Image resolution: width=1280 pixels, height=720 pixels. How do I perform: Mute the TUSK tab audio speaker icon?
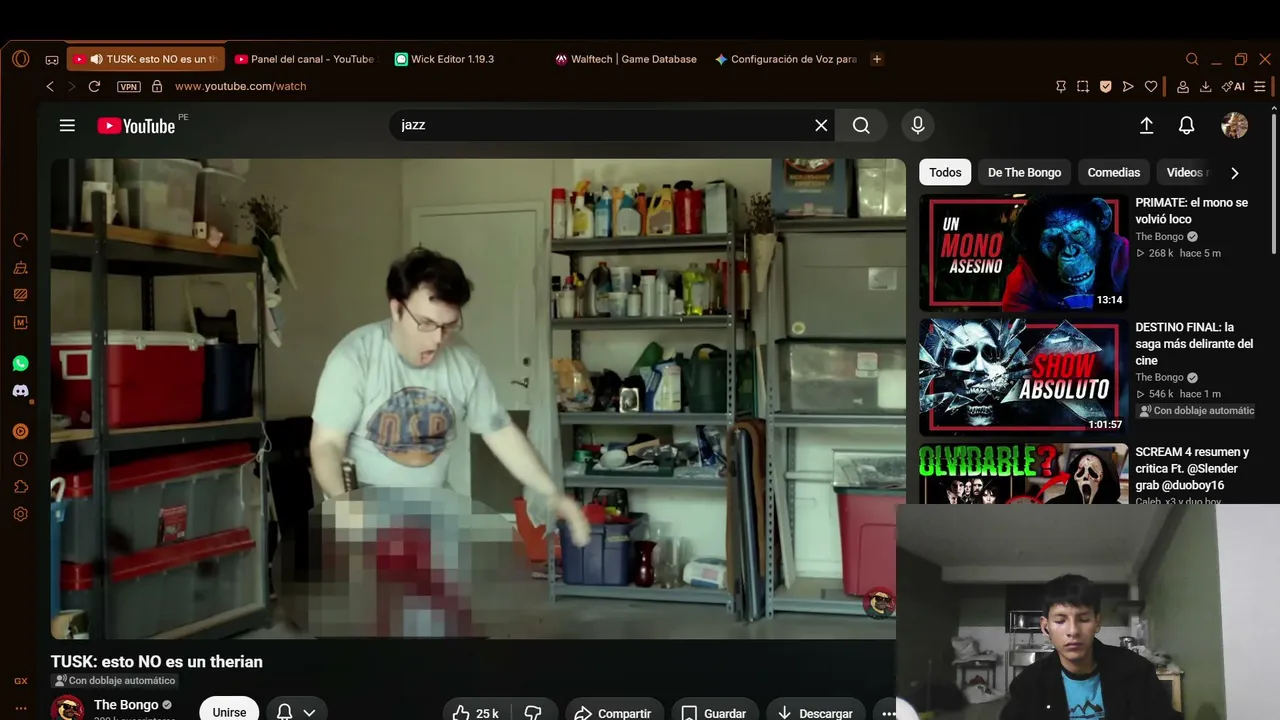96,59
